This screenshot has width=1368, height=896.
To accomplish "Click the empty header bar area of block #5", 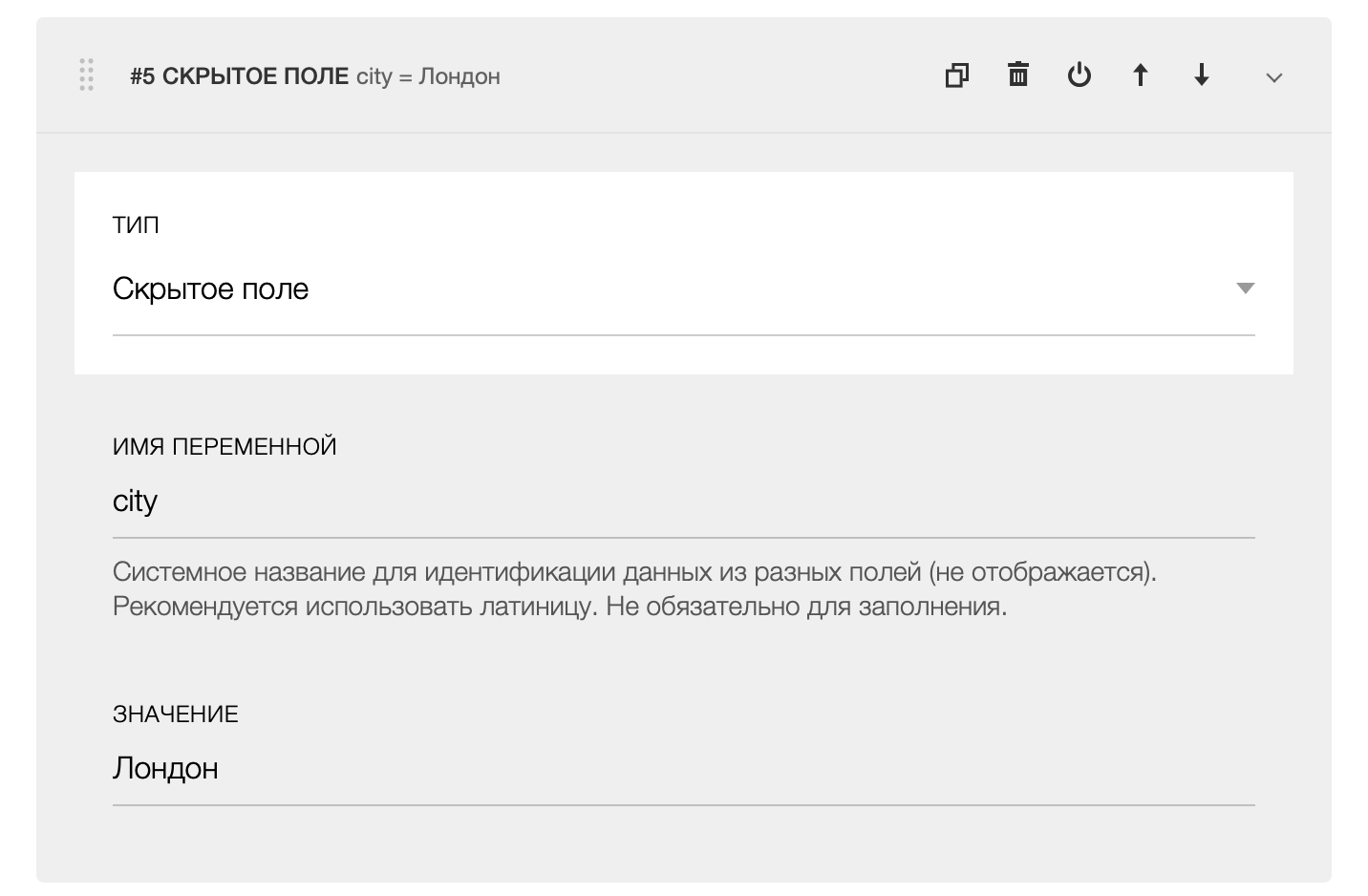I will (x=716, y=76).
